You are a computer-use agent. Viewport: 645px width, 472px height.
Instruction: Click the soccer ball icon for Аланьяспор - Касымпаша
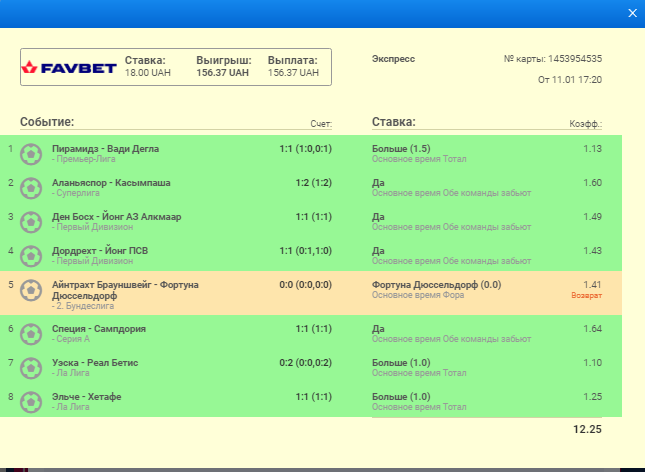tap(32, 187)
